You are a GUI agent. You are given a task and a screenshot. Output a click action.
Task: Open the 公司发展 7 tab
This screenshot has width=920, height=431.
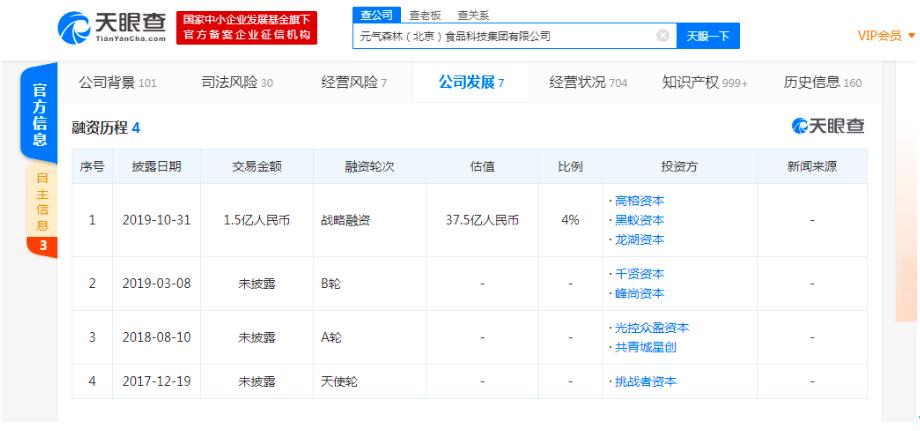point(471,83)
